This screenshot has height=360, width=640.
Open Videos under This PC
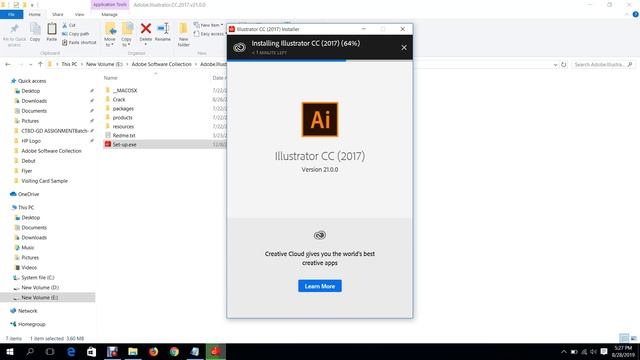pyautogui.click(x=29, y=268)
